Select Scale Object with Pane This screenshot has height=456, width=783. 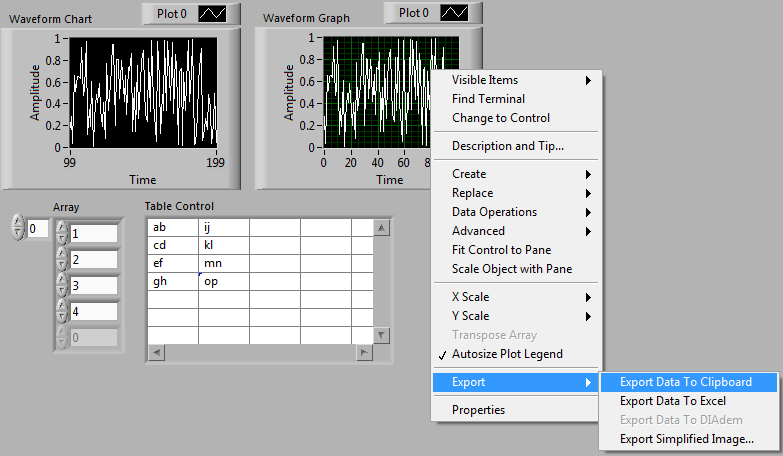(516, 269)
